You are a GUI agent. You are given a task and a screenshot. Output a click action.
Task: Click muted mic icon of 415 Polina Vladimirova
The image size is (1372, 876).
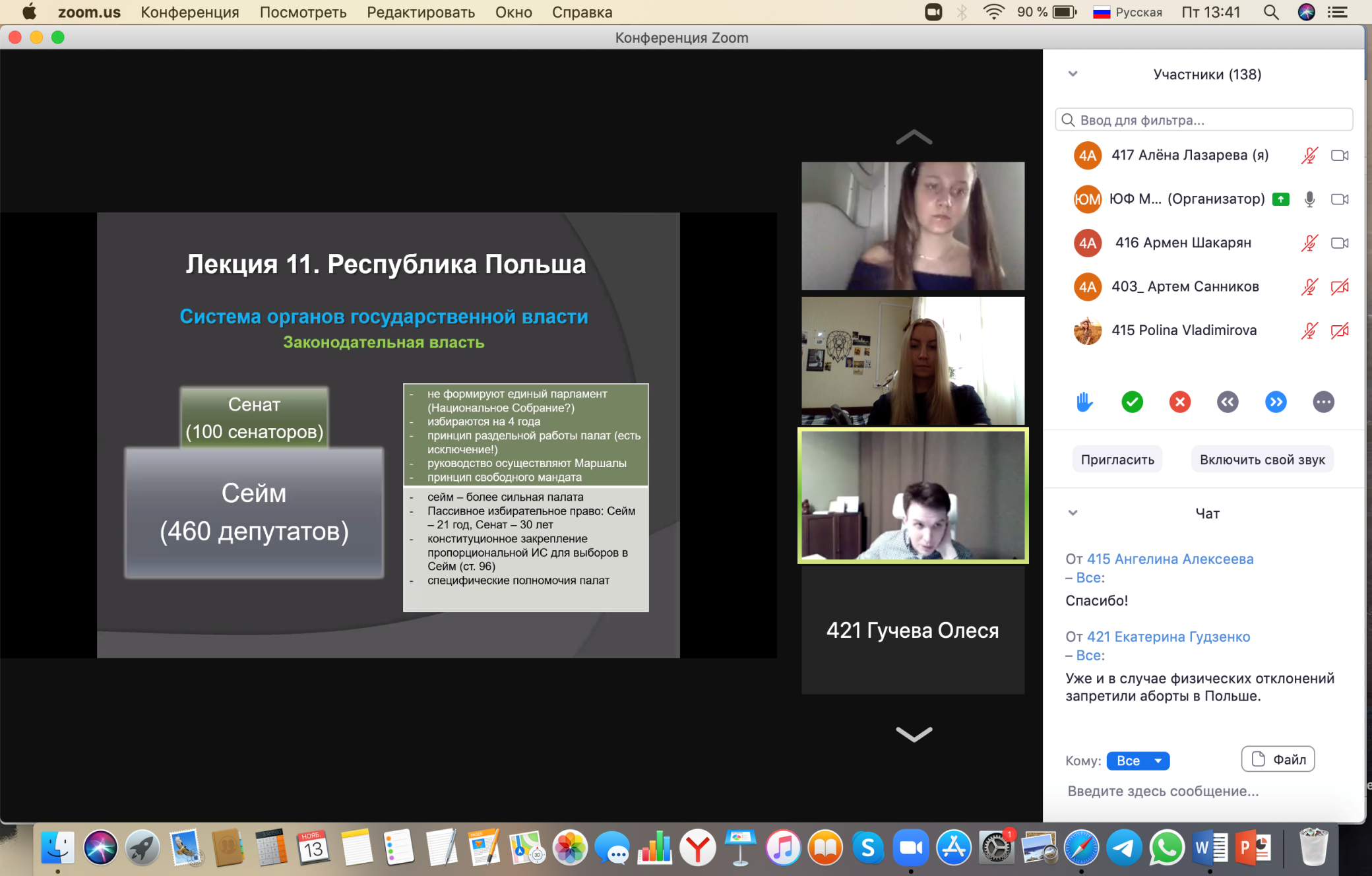pos(1309,330)
